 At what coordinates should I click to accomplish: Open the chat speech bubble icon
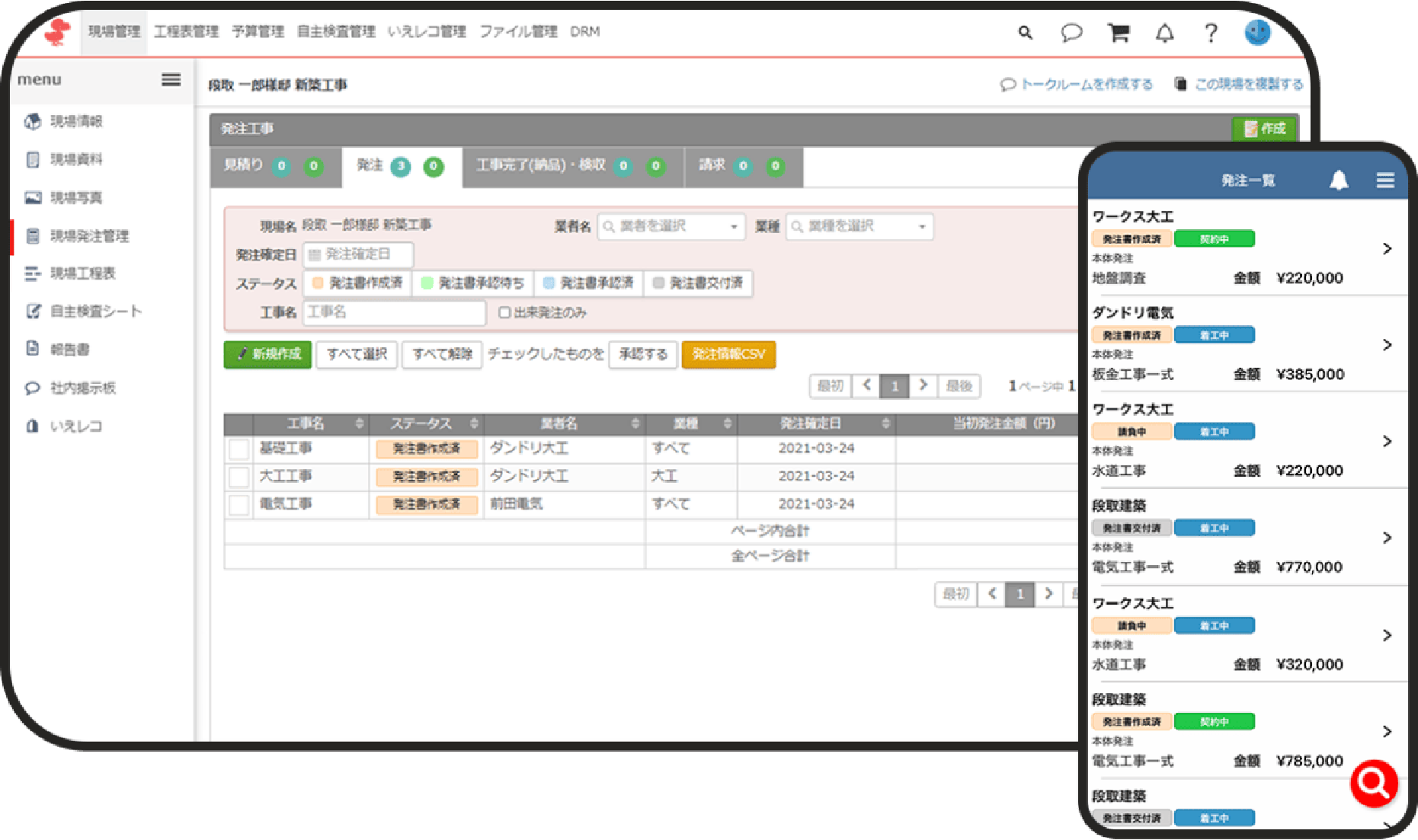pyautogui.click(x=1071, y=33)
